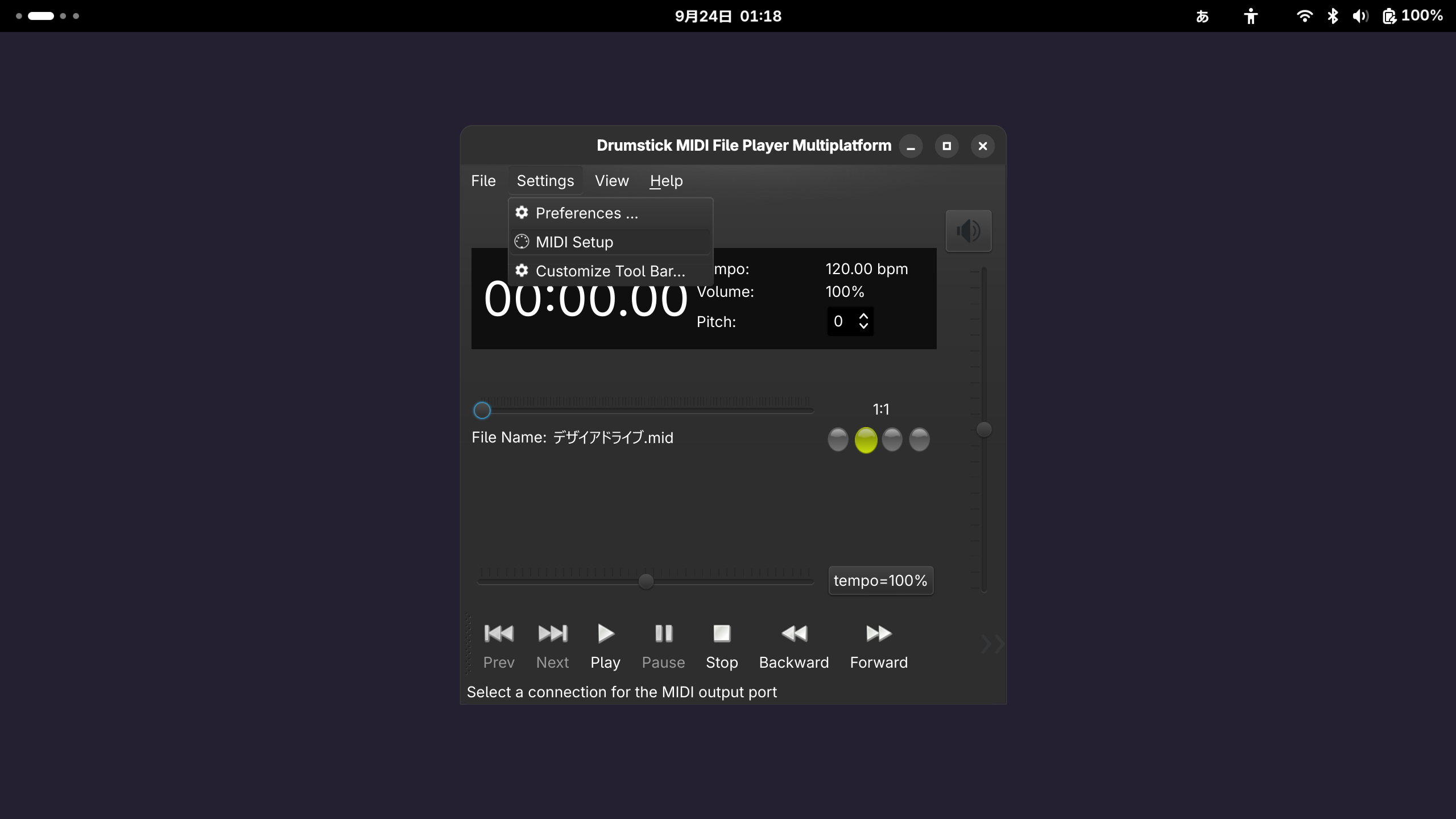The width and height of the screenshot is (1456, 819).
Task: Click the toolbar drag handle
Action: 469,644
